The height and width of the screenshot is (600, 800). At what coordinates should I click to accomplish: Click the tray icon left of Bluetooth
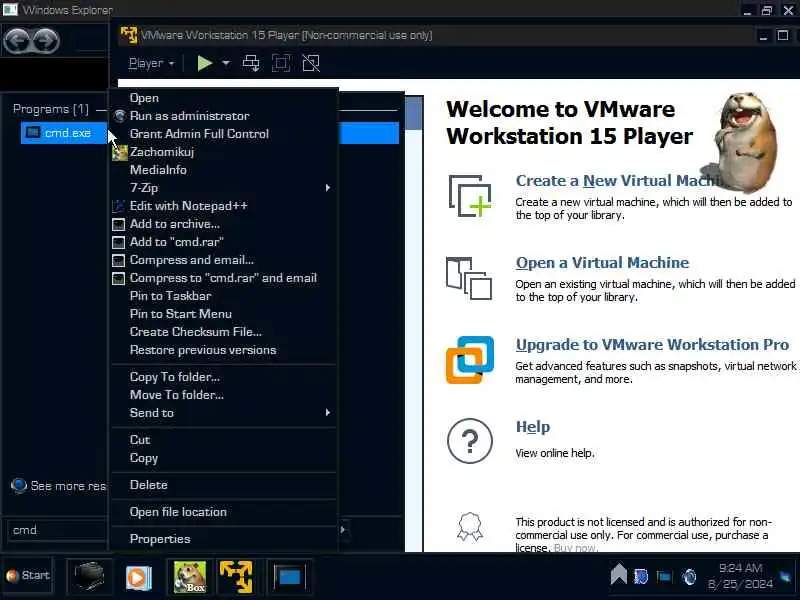coord(618,574)
